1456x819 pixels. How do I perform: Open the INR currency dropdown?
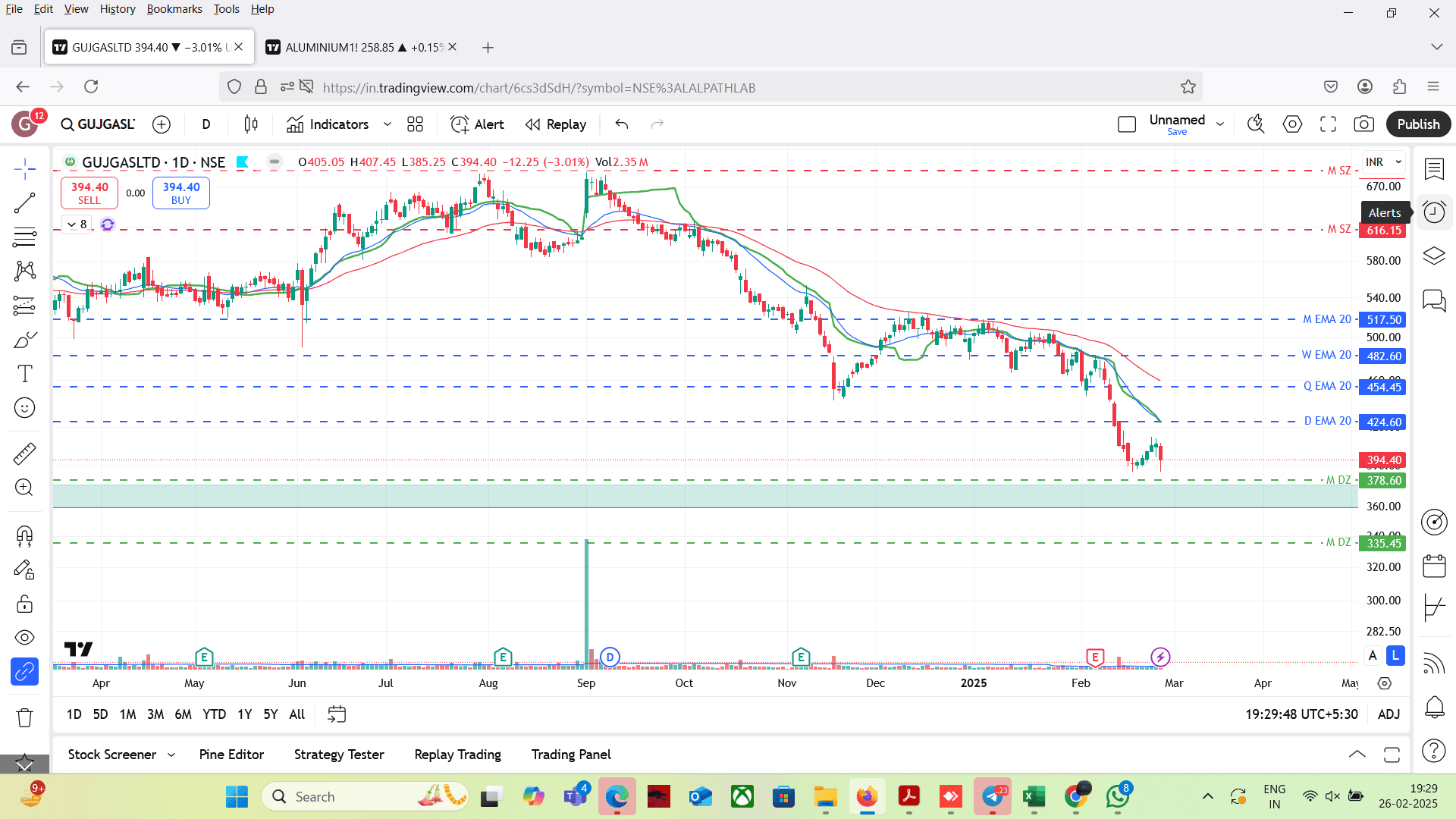[1383, 162]
